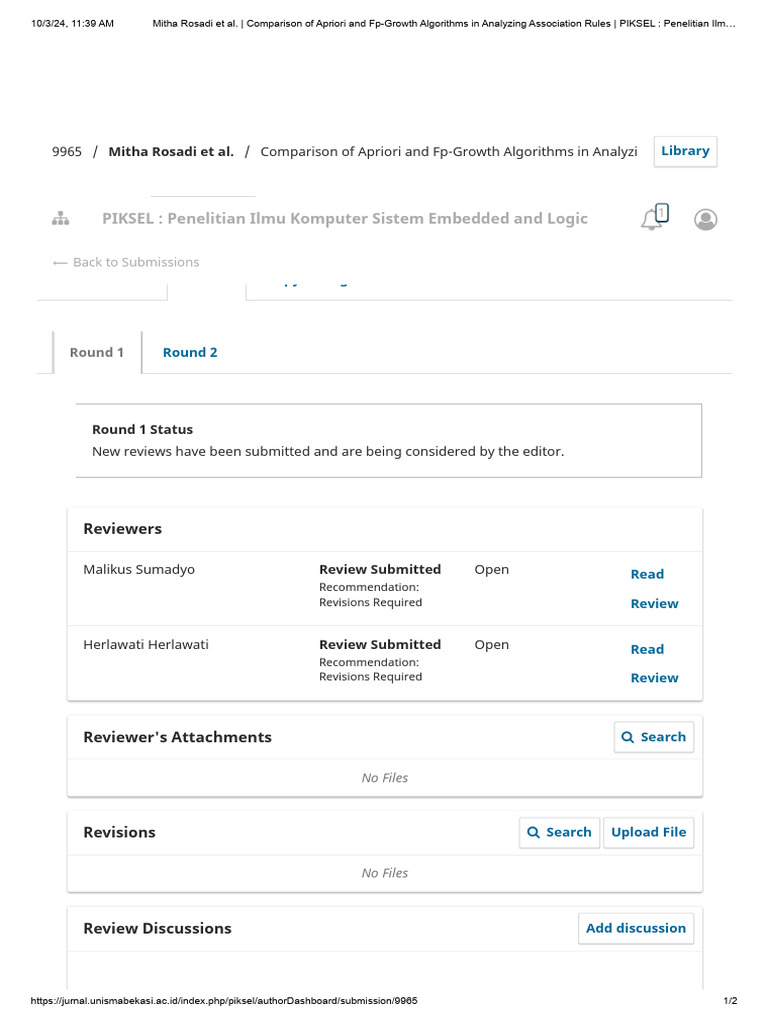768x1024 pixels.
Task: Click the Upload File button
Action: coord(648,832)
